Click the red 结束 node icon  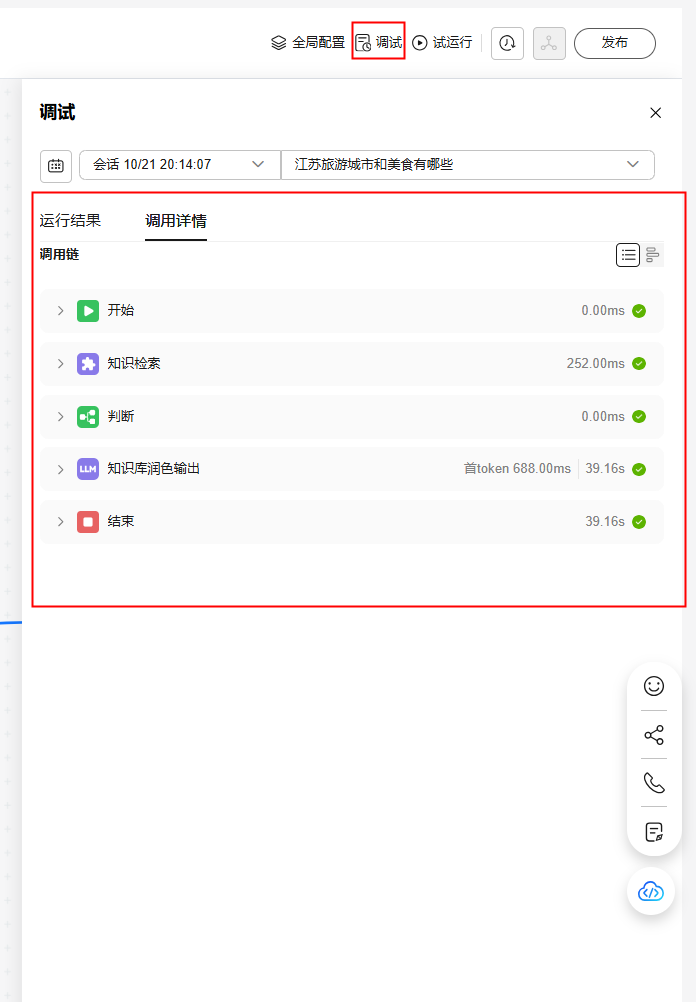[88, 522]
